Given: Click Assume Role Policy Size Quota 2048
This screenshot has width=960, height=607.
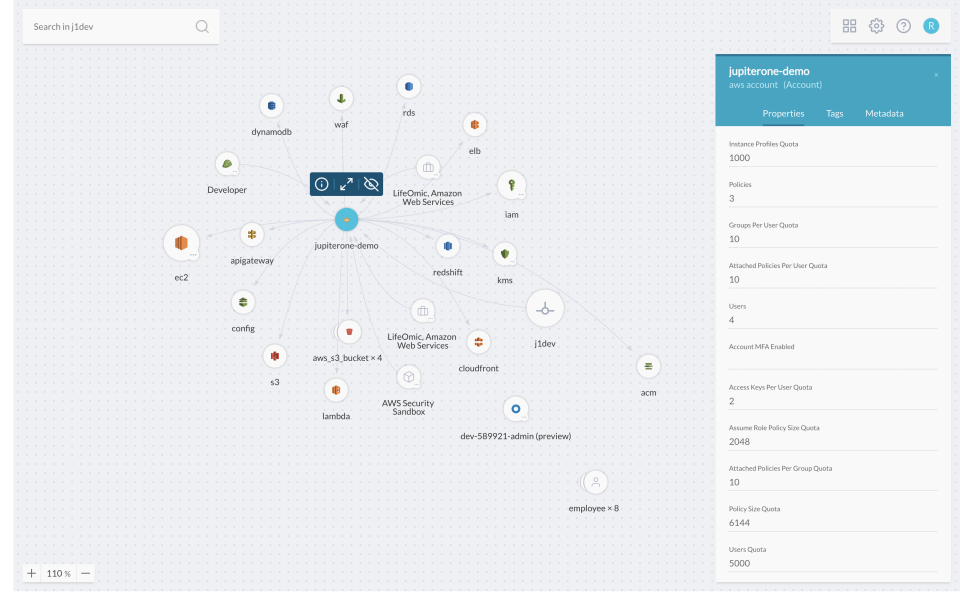Looking at the screenshot, I should click(740, 442).
